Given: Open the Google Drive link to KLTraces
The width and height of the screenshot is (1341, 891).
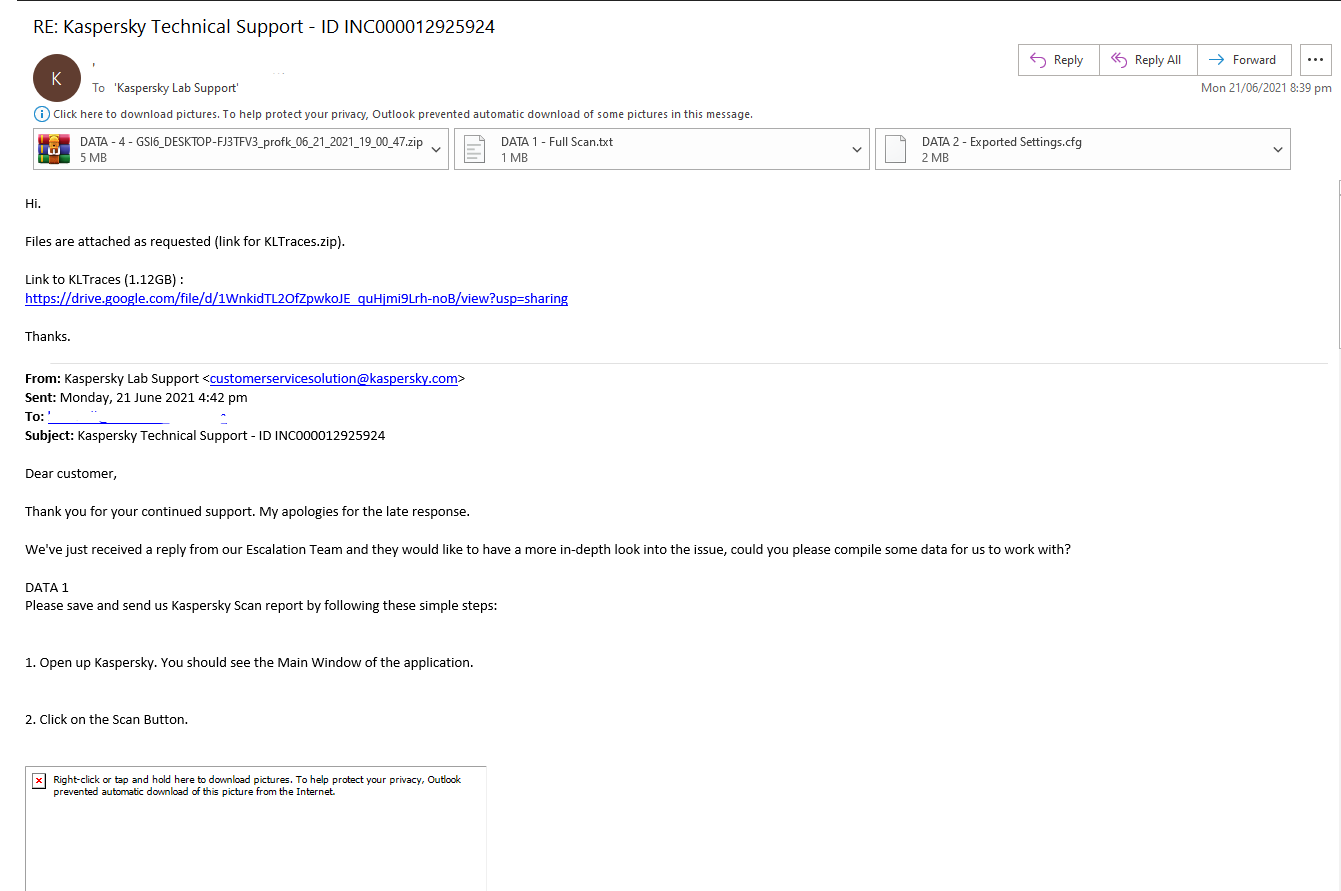Looking at the screenshot, I should click(x=297, y=298).
